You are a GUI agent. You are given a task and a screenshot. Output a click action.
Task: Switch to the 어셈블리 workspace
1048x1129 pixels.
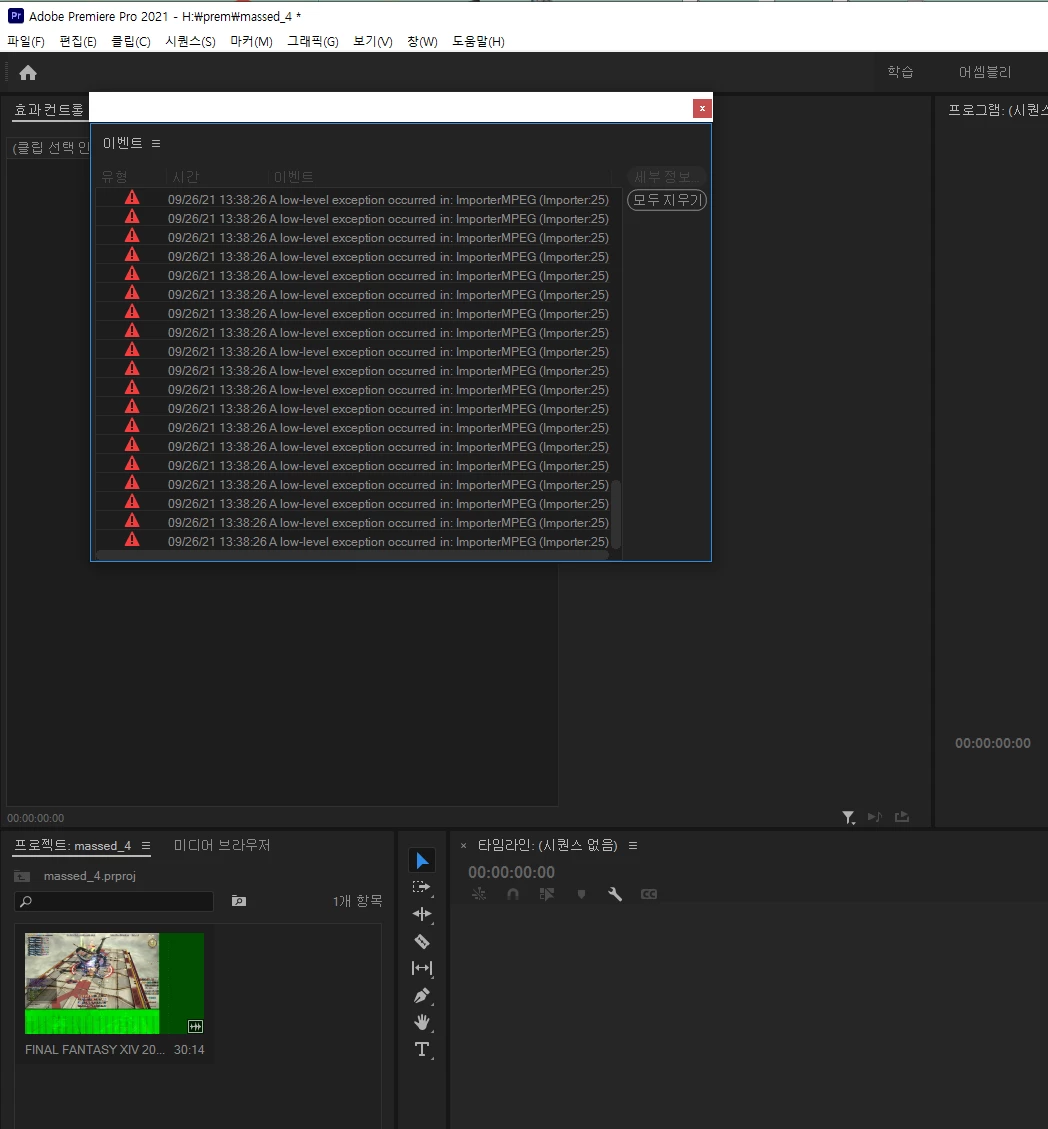(x=985, y=72)
